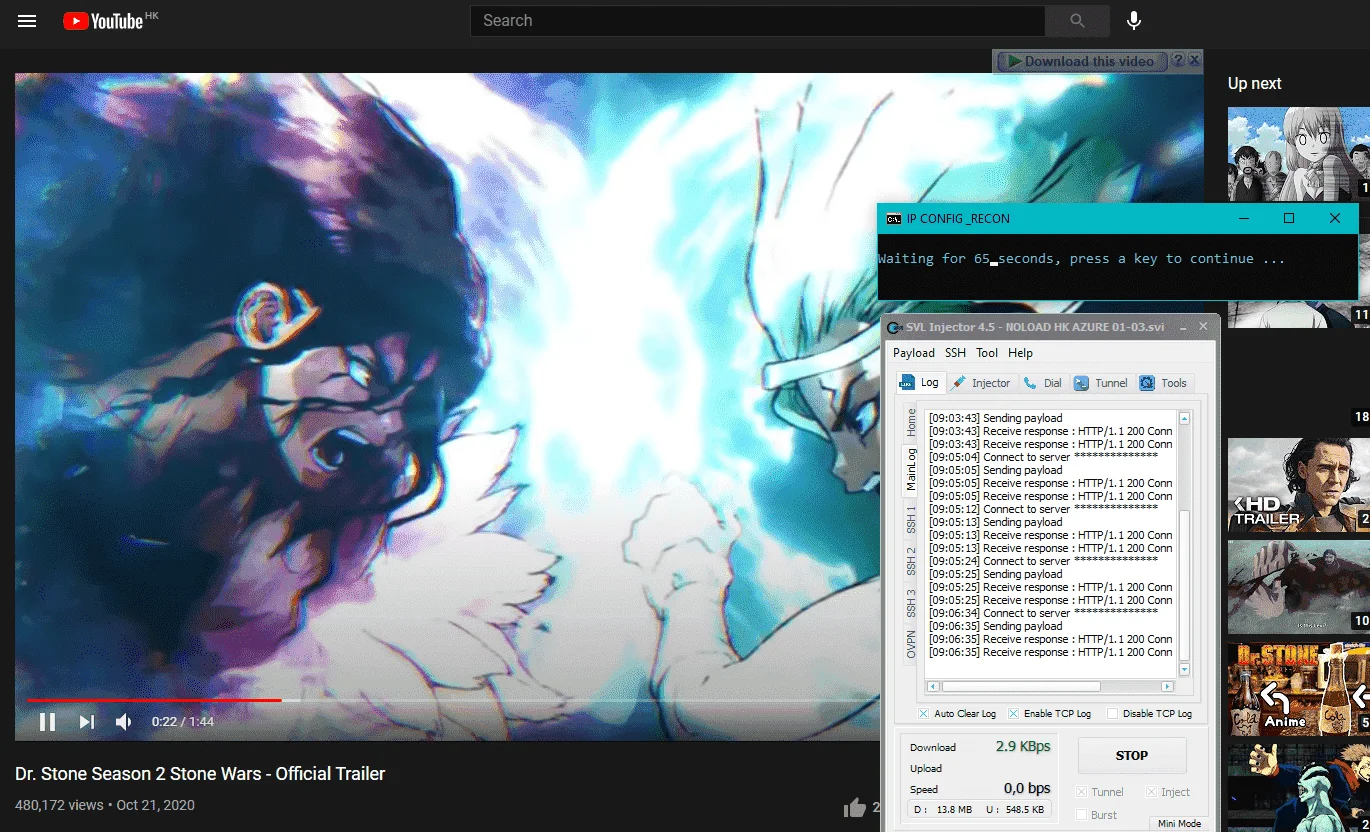Open the Payload menu
Screen dimensions: 1370x832
click(914, 353)
